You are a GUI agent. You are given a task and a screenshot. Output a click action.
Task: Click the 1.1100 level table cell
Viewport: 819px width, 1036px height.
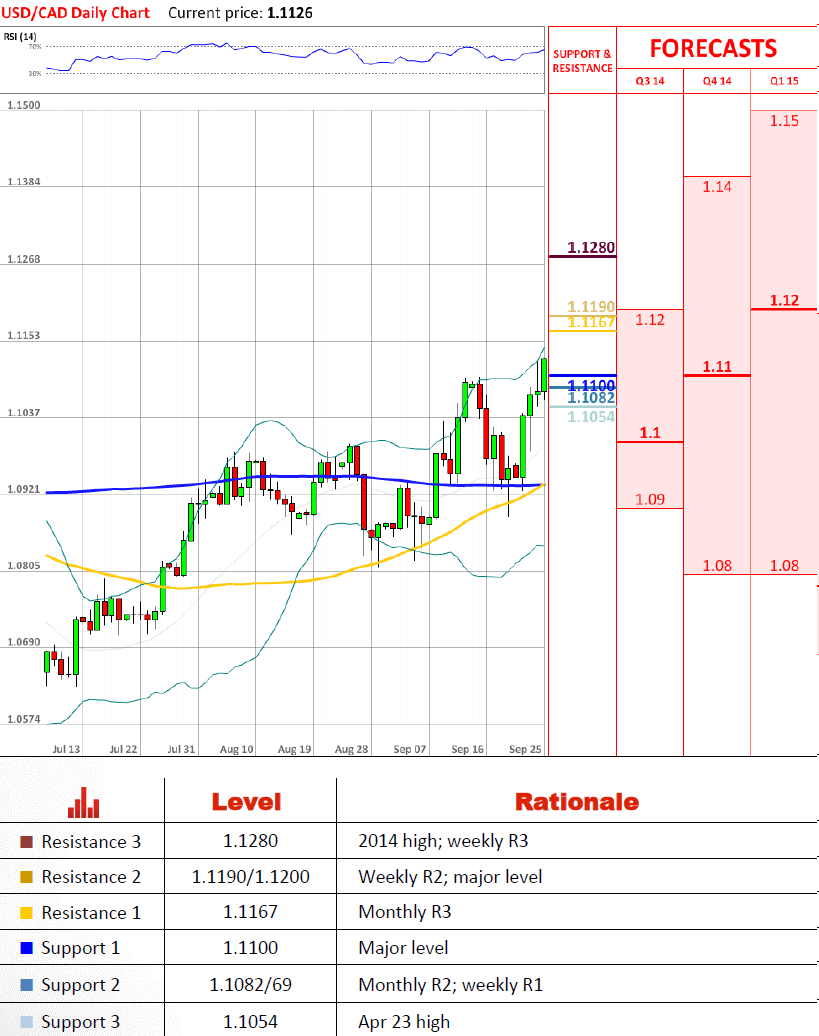(x=250, y=947)
